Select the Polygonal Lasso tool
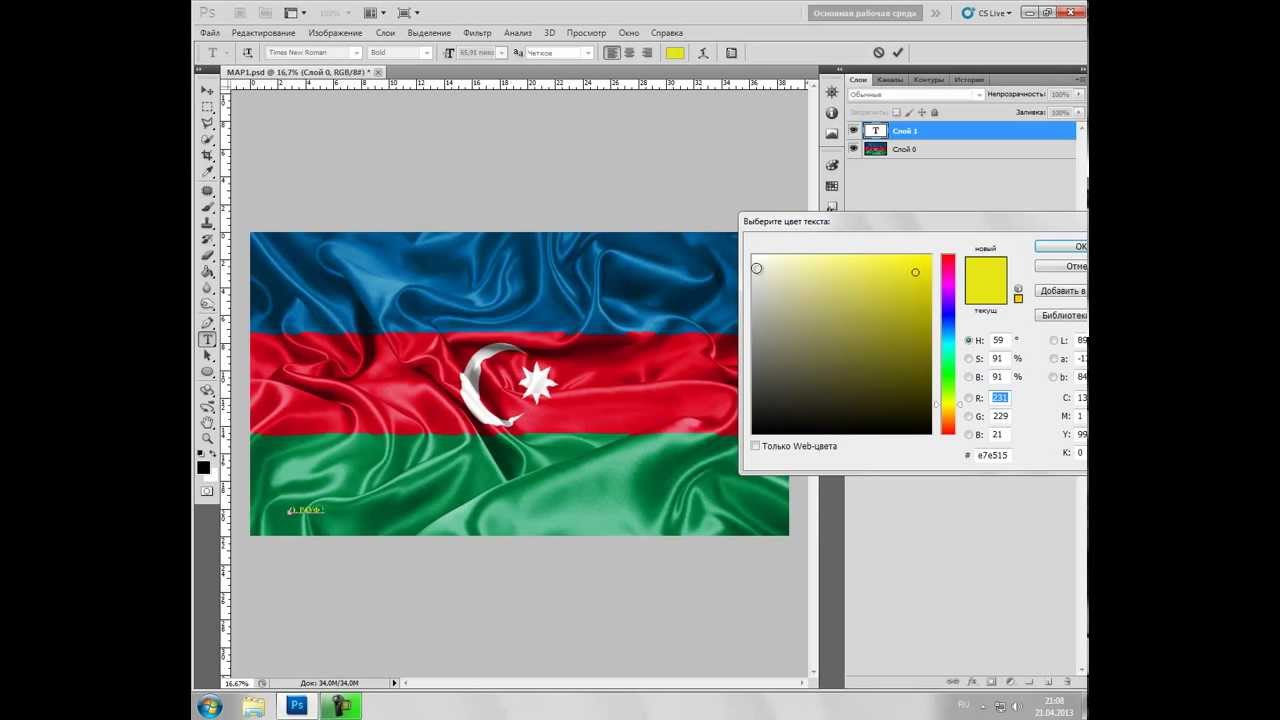 (207, 124)
